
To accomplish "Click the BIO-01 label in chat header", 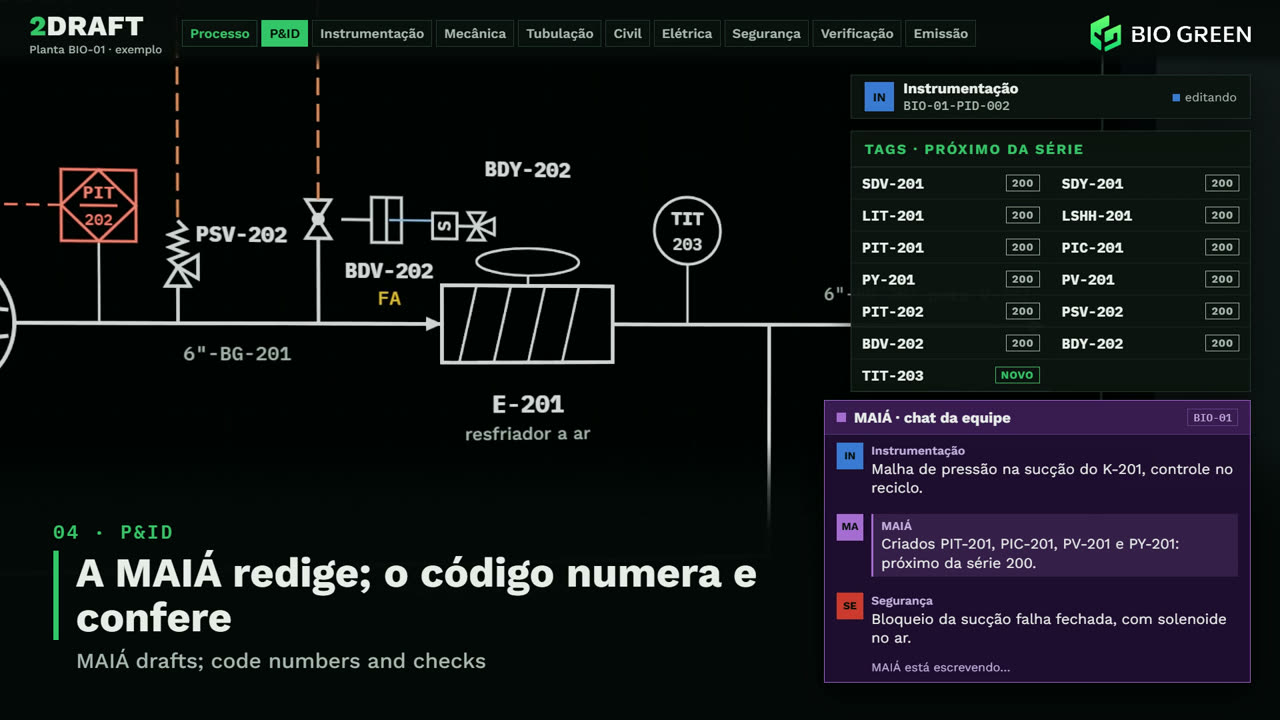I will point(1212,418).
